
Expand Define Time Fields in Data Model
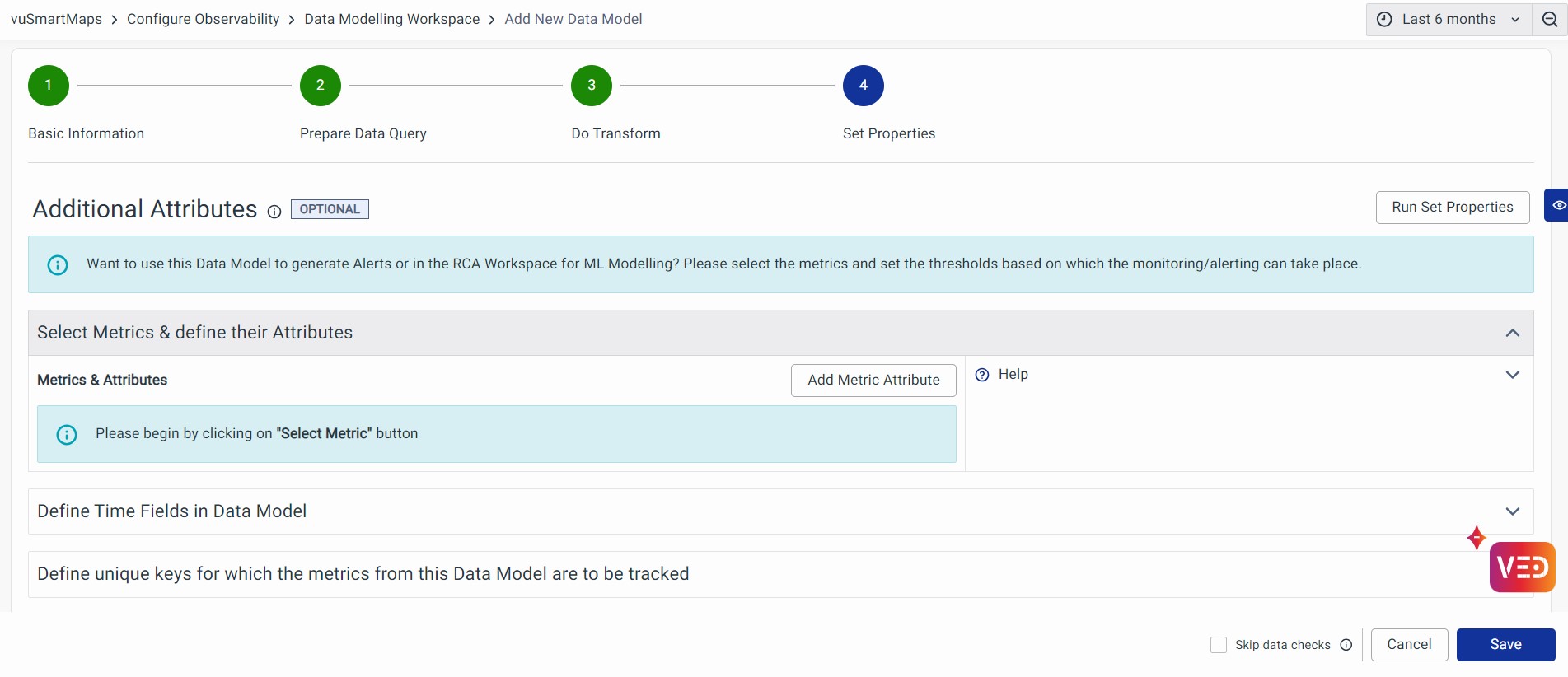[x=1512, y=511]
